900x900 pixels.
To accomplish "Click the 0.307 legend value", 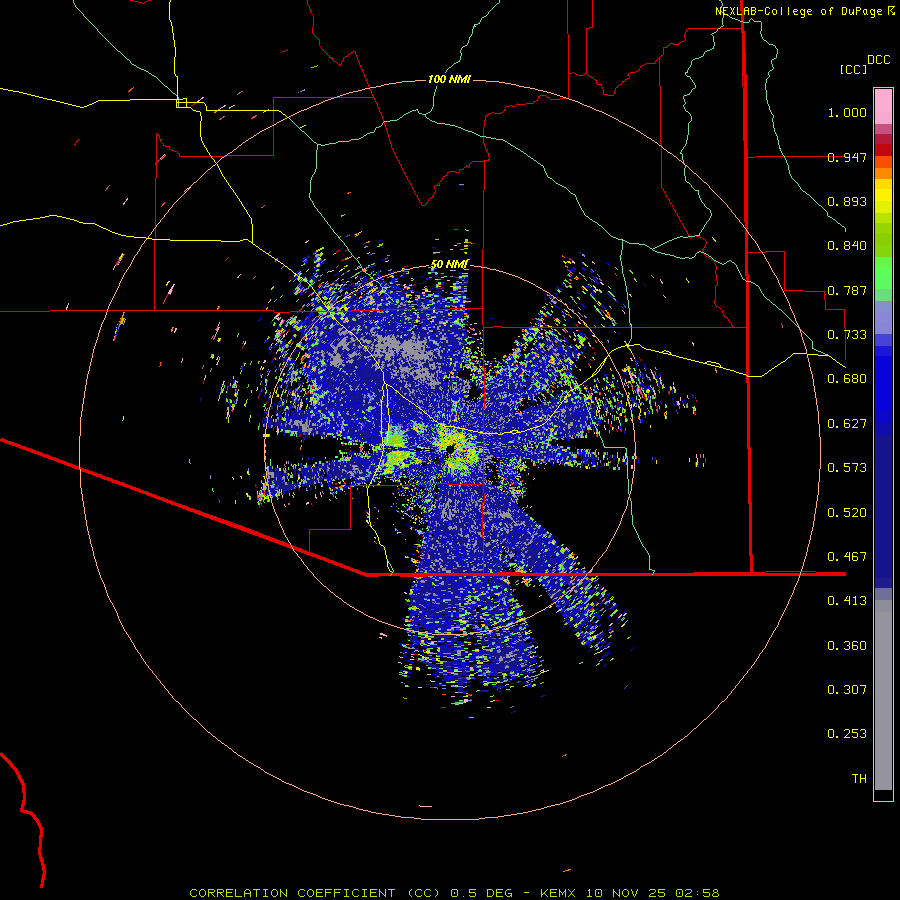I will pyautogui.click(x=847, y=690).
